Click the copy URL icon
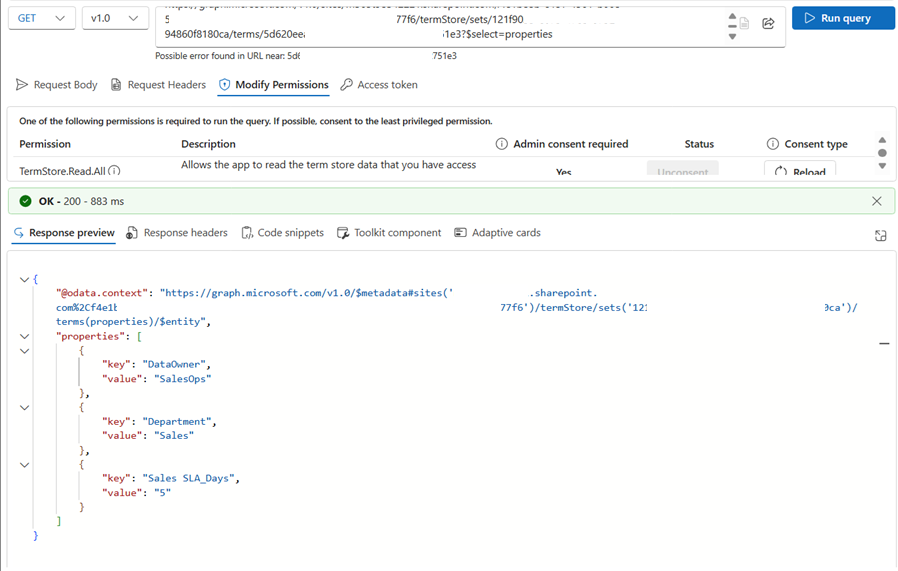The width and height of the screenshot is (898, 571). point(744,23)
